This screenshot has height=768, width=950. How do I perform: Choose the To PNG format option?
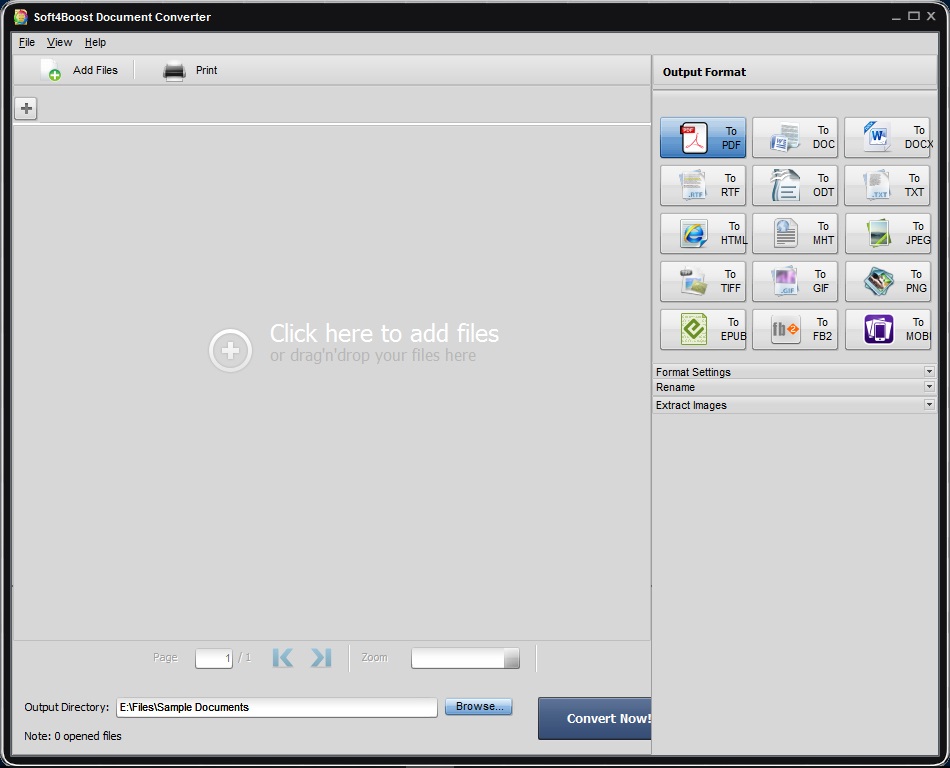887,281
